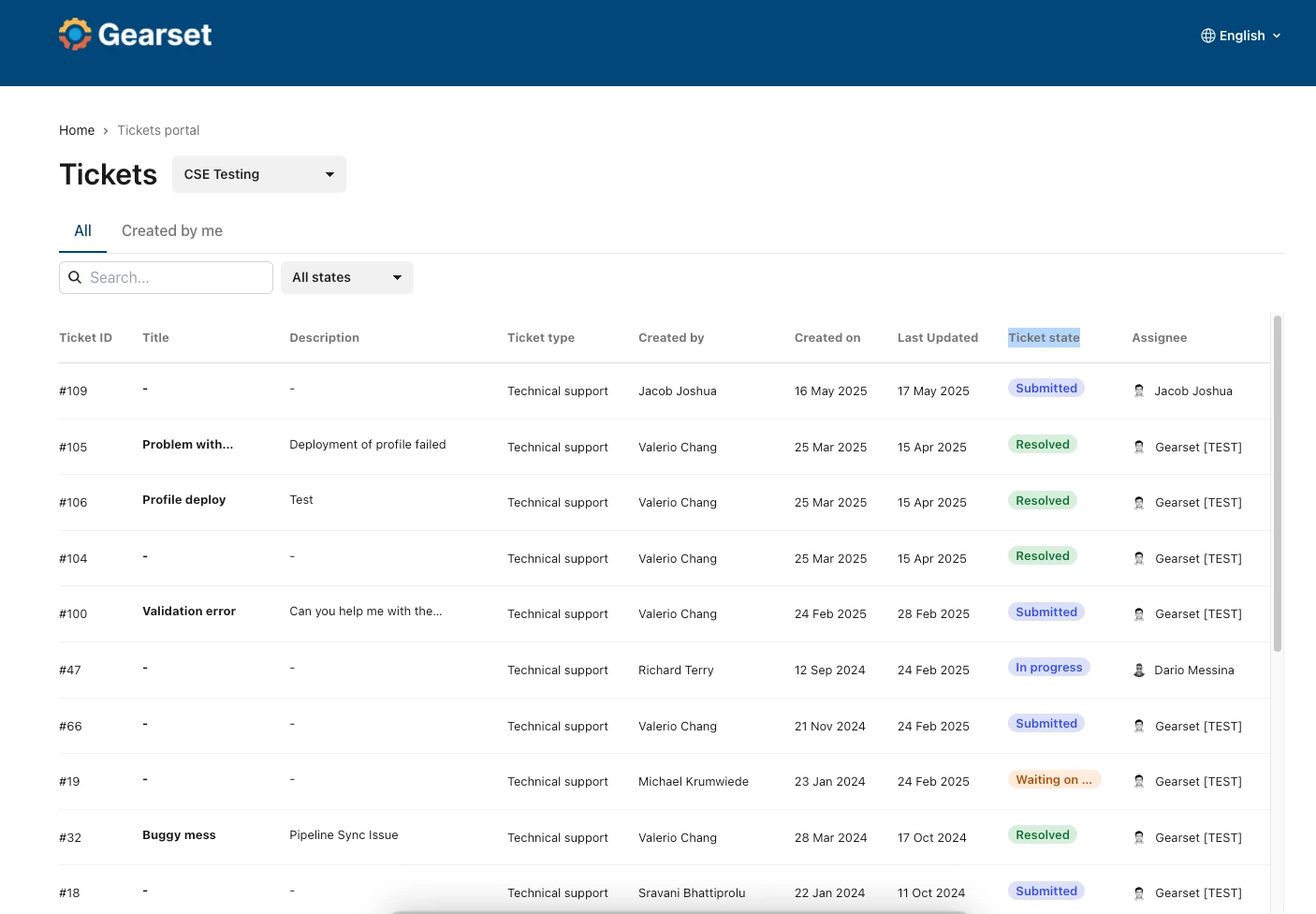This screenshot has width=1316, height=914.
Task: Go to Home breadcrumb link
Action: click(x=77, y=130)
